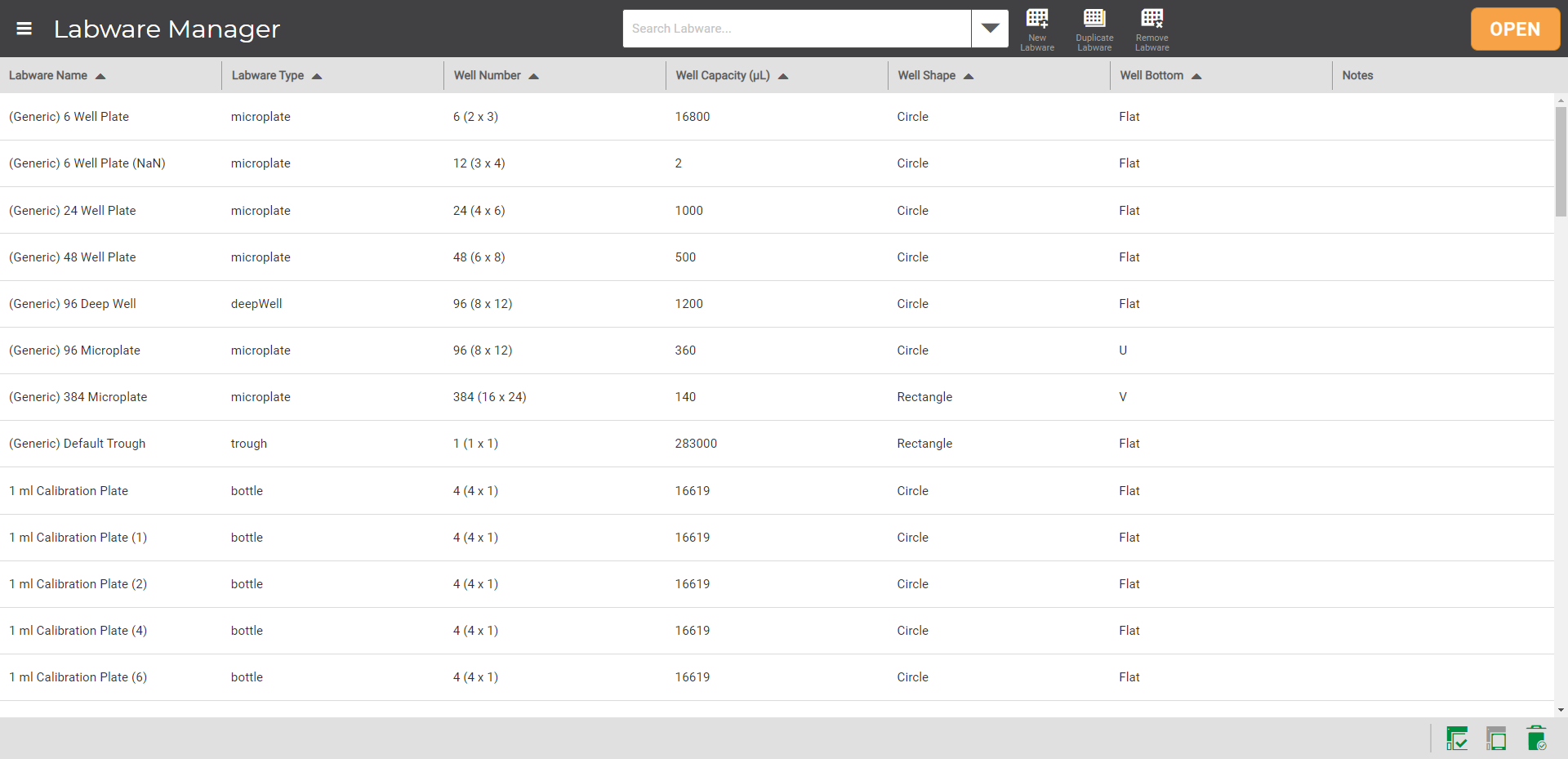Viewport: 1568px width, 759px height.
Task: Click the Notes column header
Action: (x=1357, y=75)
